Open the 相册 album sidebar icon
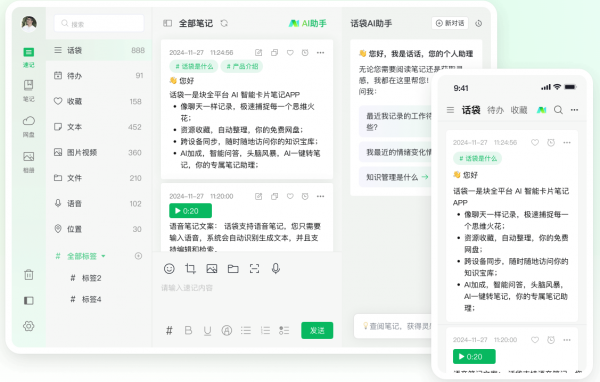 pyautogui.click(x=29, y=162)
